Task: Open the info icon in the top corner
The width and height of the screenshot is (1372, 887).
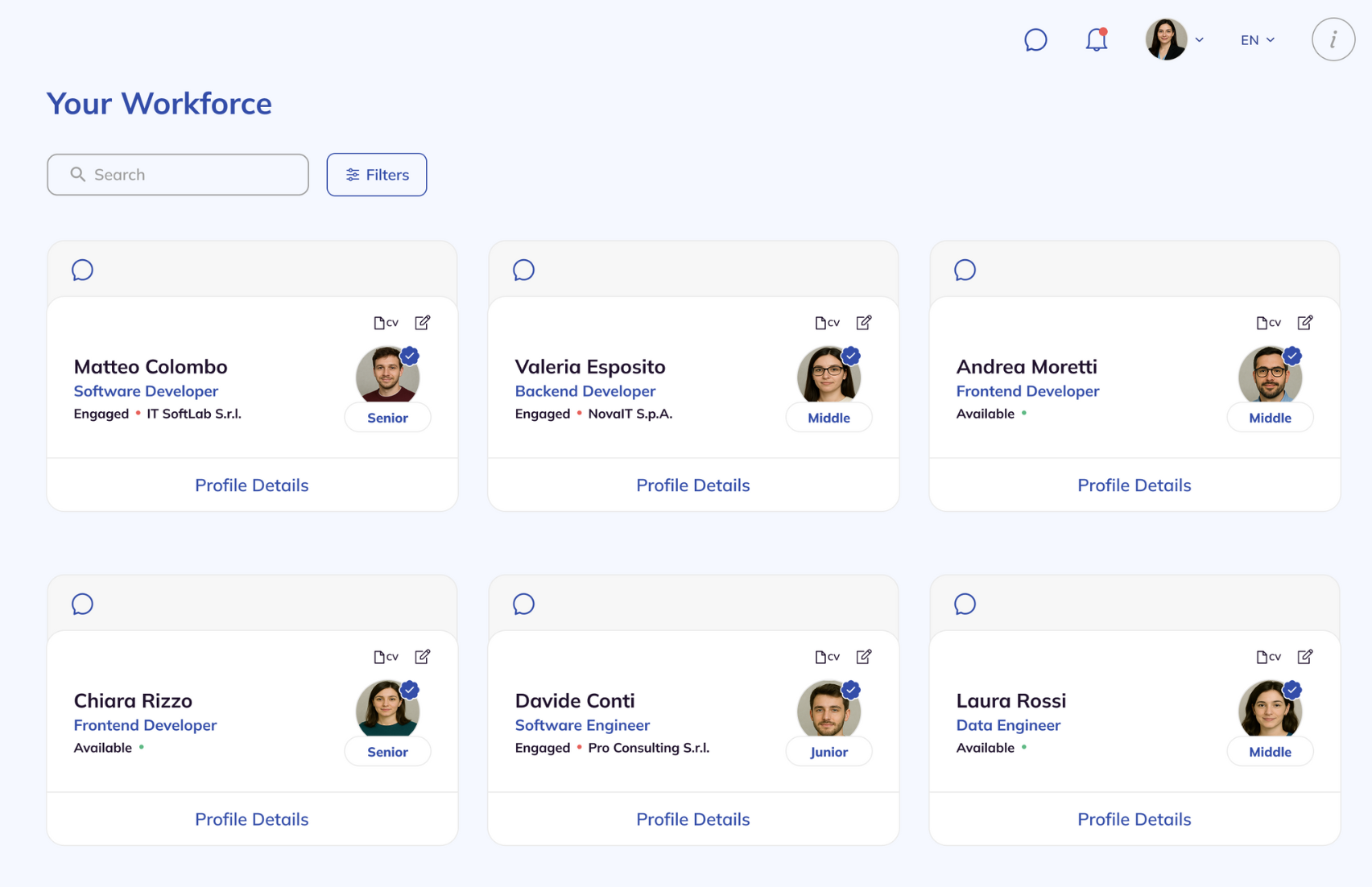Action: (1333, 39)
